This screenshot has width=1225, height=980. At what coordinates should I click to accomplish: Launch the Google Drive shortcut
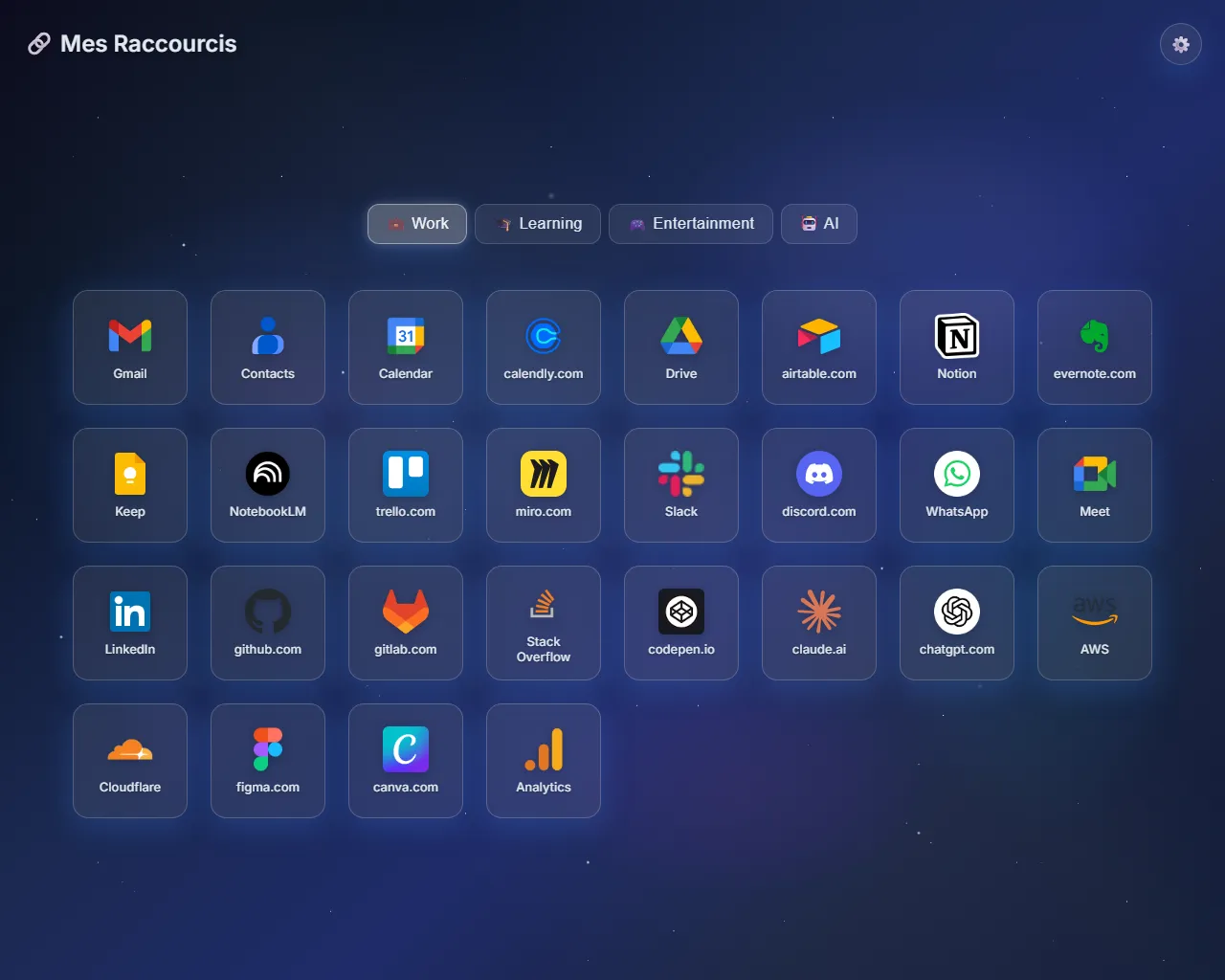[x=681, y=346]
